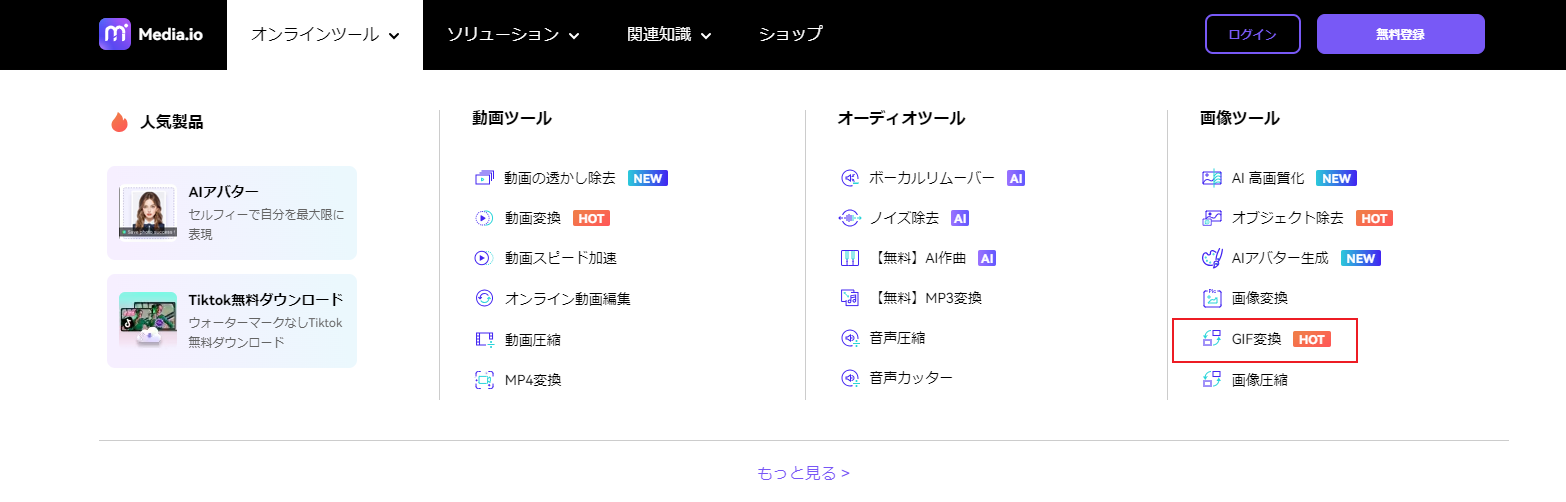This screenshot has width=1566, height=502.
Task: Click the Media.io logo icon
Action: [115, 34]
